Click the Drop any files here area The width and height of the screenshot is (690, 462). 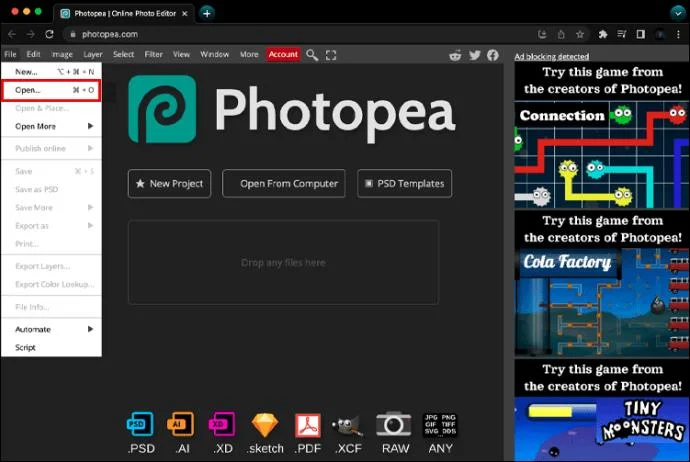283,263
